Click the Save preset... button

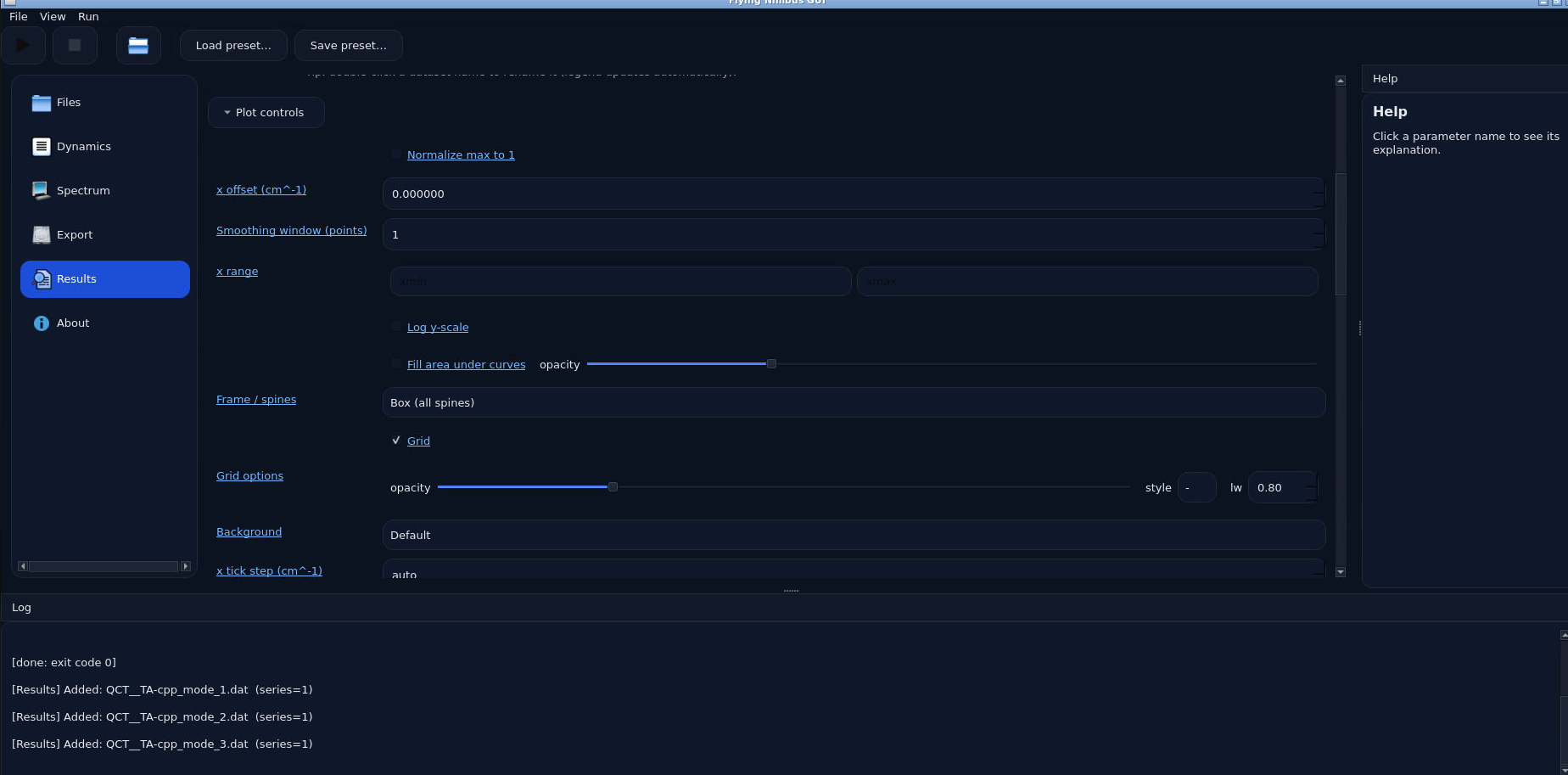[348, 46]
